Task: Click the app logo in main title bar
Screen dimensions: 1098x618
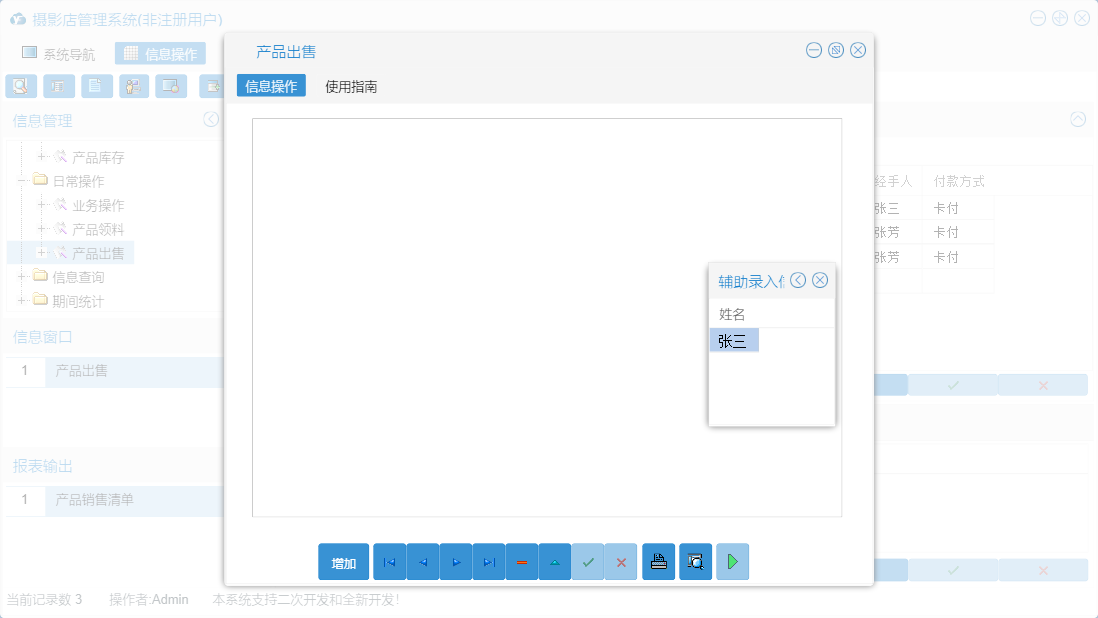Action: [18, 19]
